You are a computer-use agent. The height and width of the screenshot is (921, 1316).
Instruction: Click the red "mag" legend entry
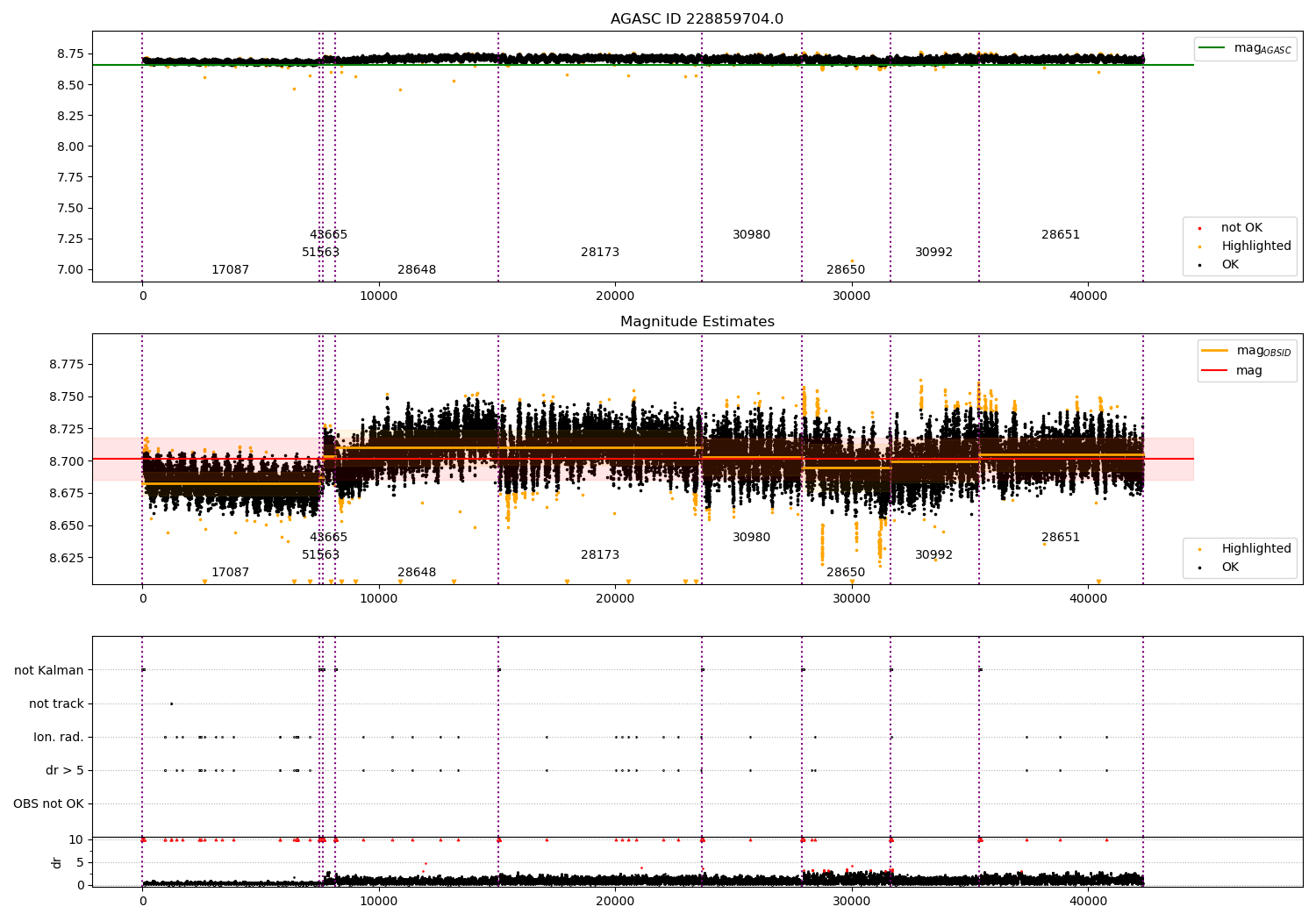1232,371
